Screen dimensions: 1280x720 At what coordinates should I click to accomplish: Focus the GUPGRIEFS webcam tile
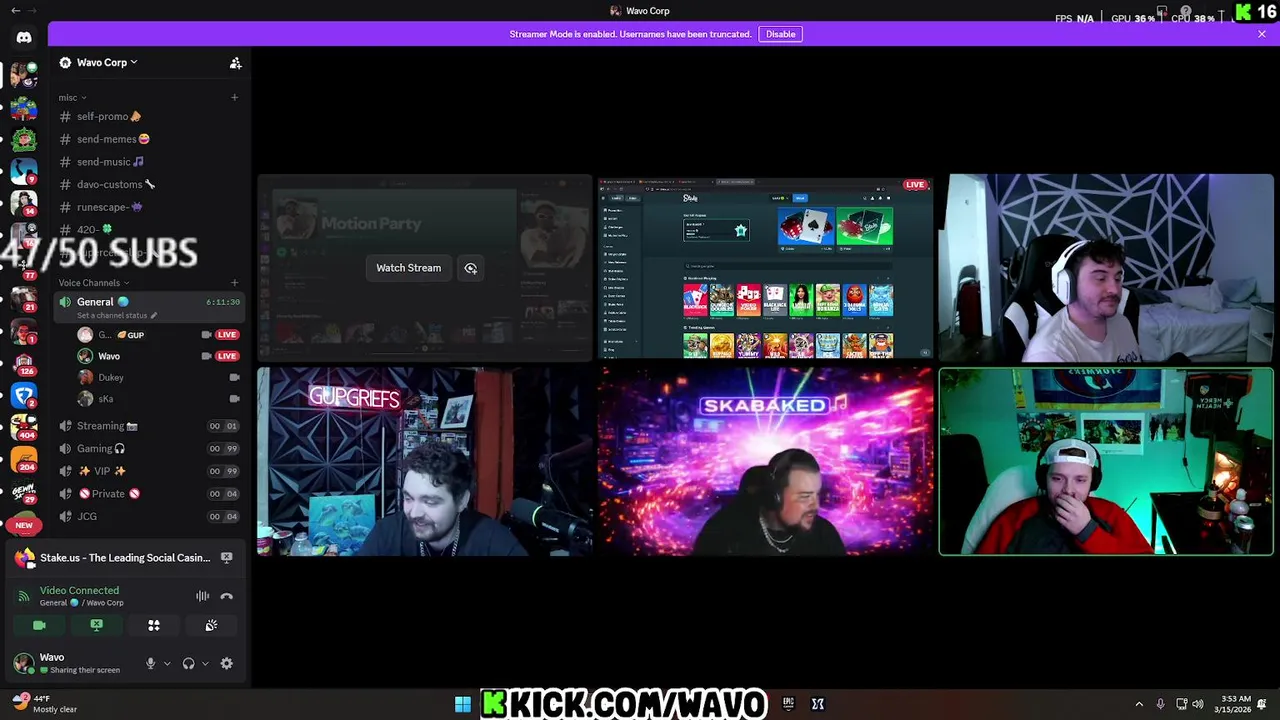[x=425, y=461]
